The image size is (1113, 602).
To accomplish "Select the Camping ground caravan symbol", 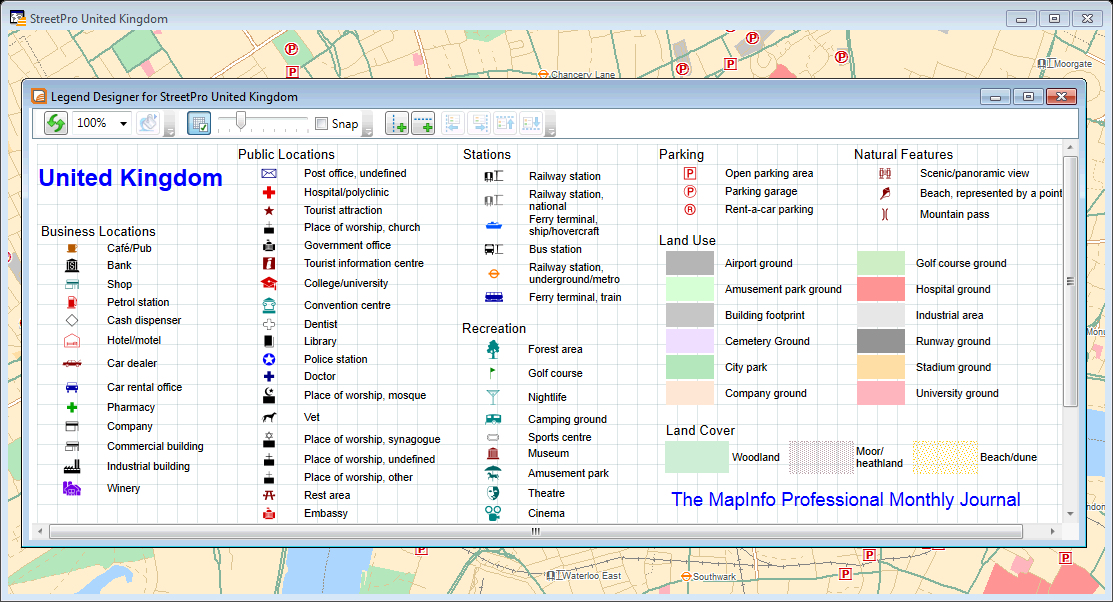I will [x=493, y=420].
